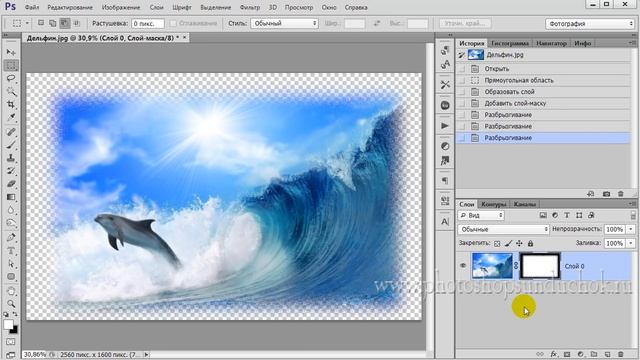Toggle lock all padlock icon
The image size is (640, 360).
pyautogui.click(x=530, y=243)
